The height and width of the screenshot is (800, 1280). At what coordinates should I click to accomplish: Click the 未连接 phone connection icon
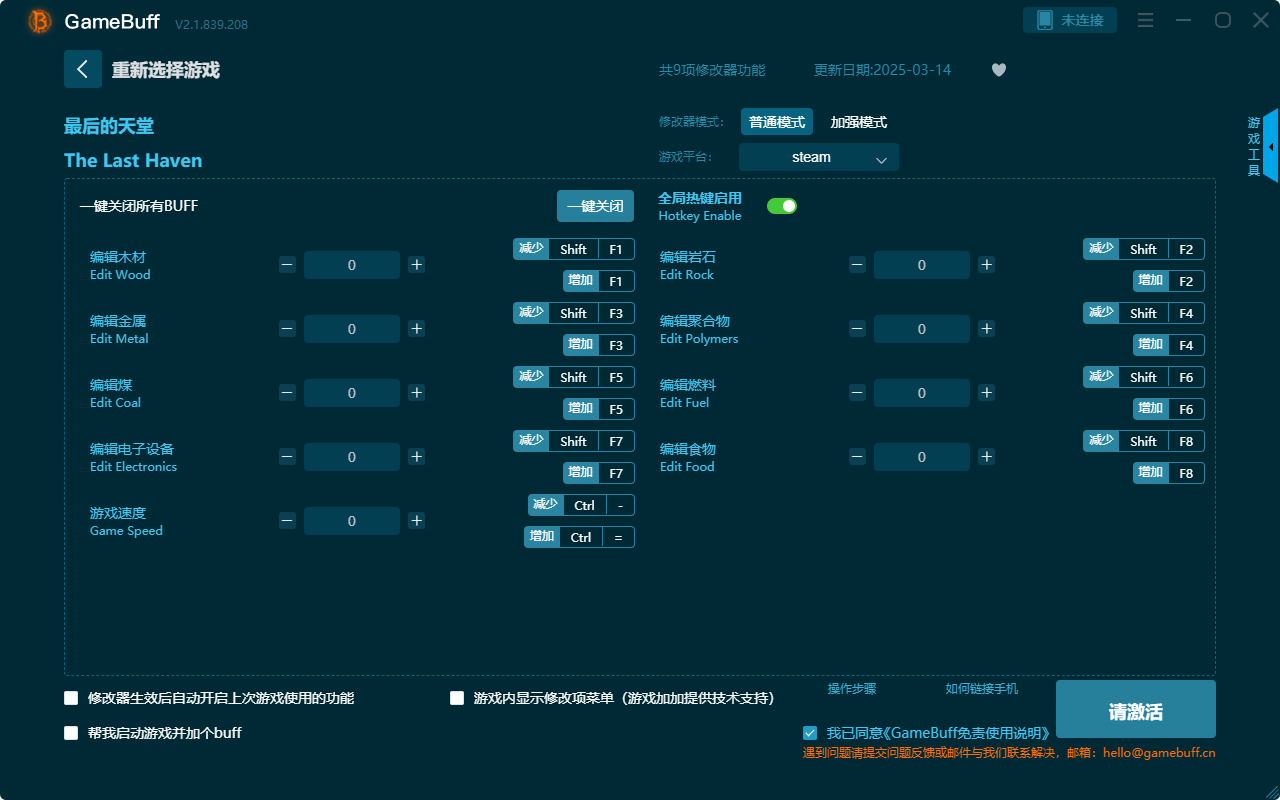pos(1069,19)
